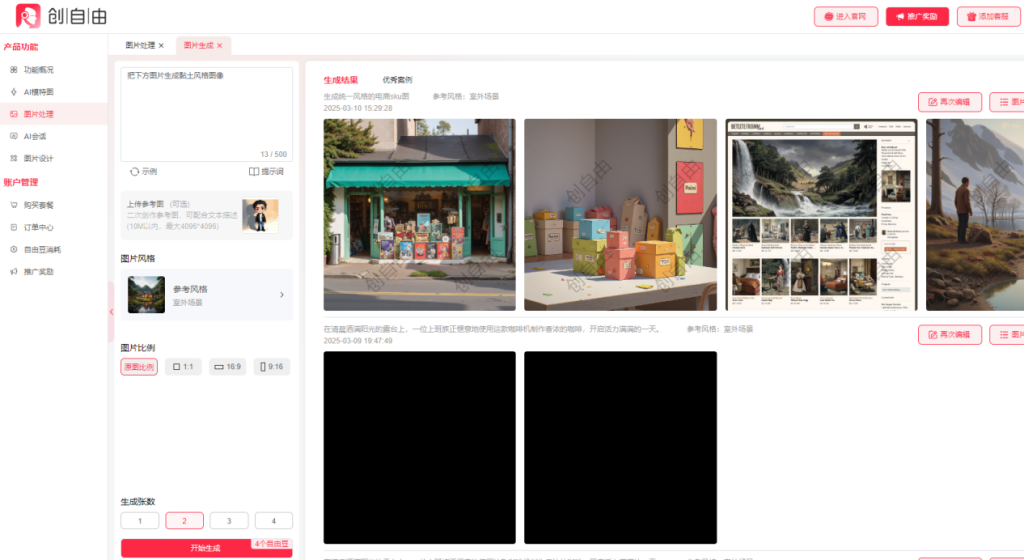Set generation count to 4
This screenshot has width=1024, height=560.
point(273,521)
